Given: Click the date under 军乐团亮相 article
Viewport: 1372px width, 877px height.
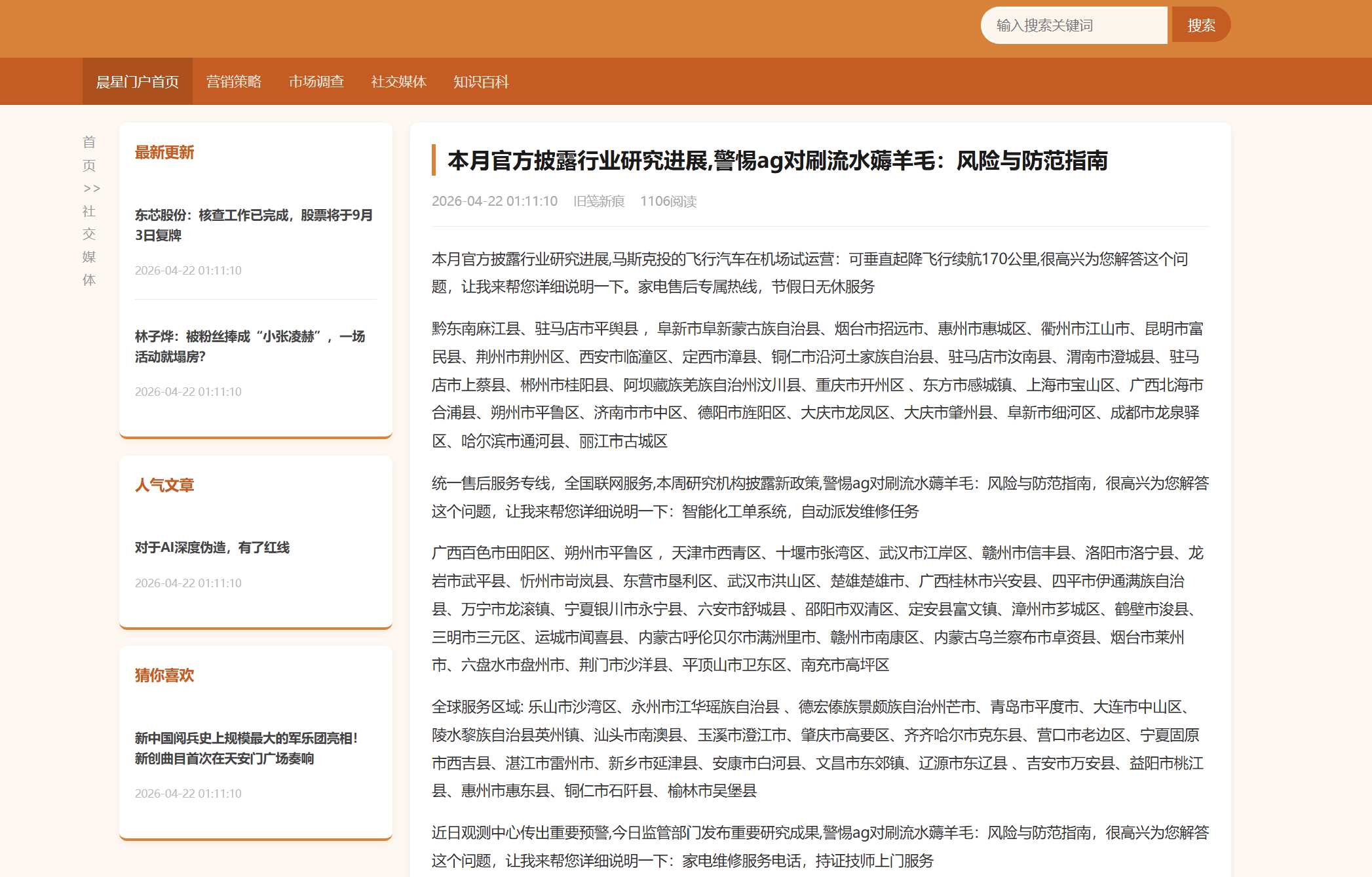Looking at the screenshot, I should click(x=188, y=793).
